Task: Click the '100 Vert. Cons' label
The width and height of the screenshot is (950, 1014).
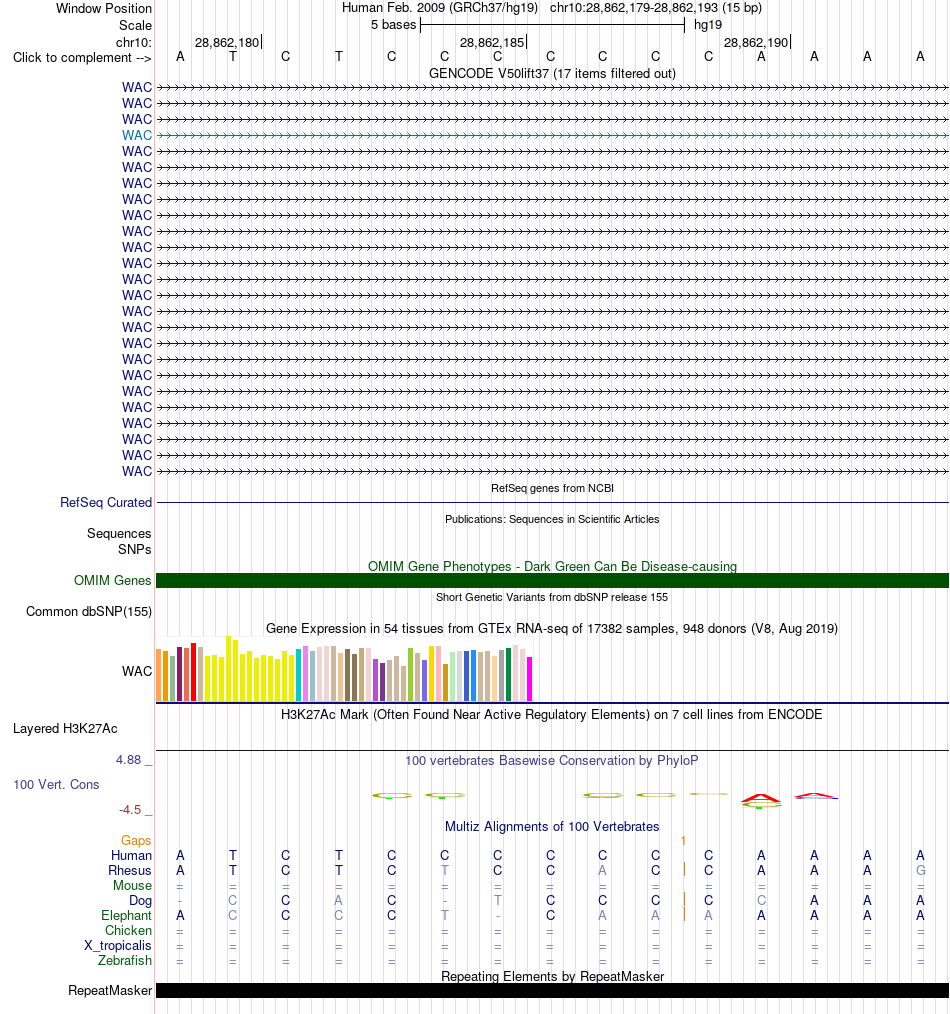Action: tap(56, 784)
